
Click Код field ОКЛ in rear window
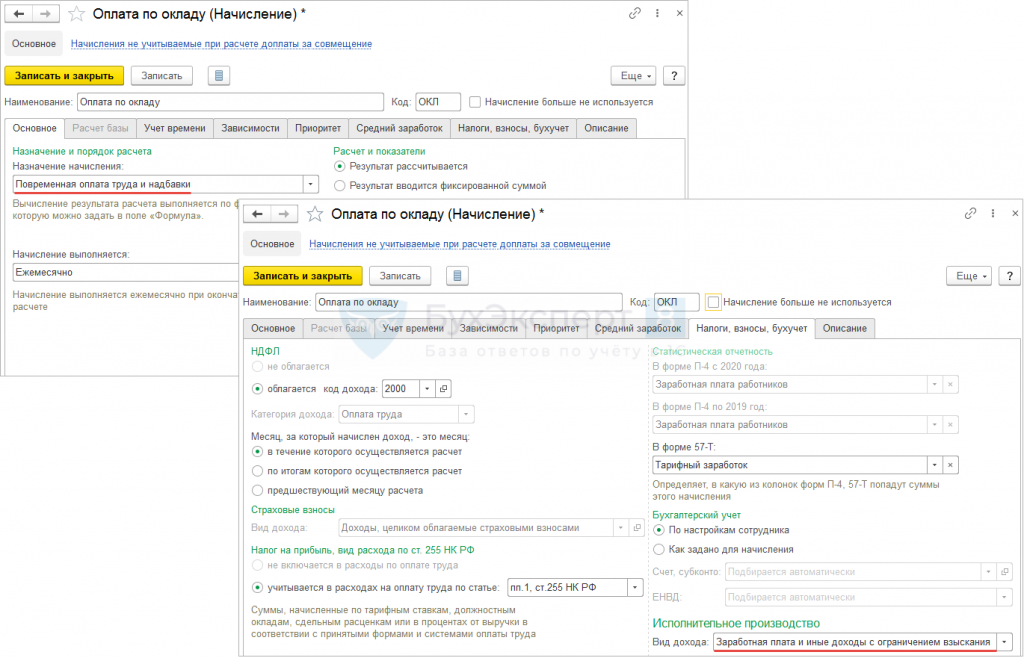[x=438, y=102]
